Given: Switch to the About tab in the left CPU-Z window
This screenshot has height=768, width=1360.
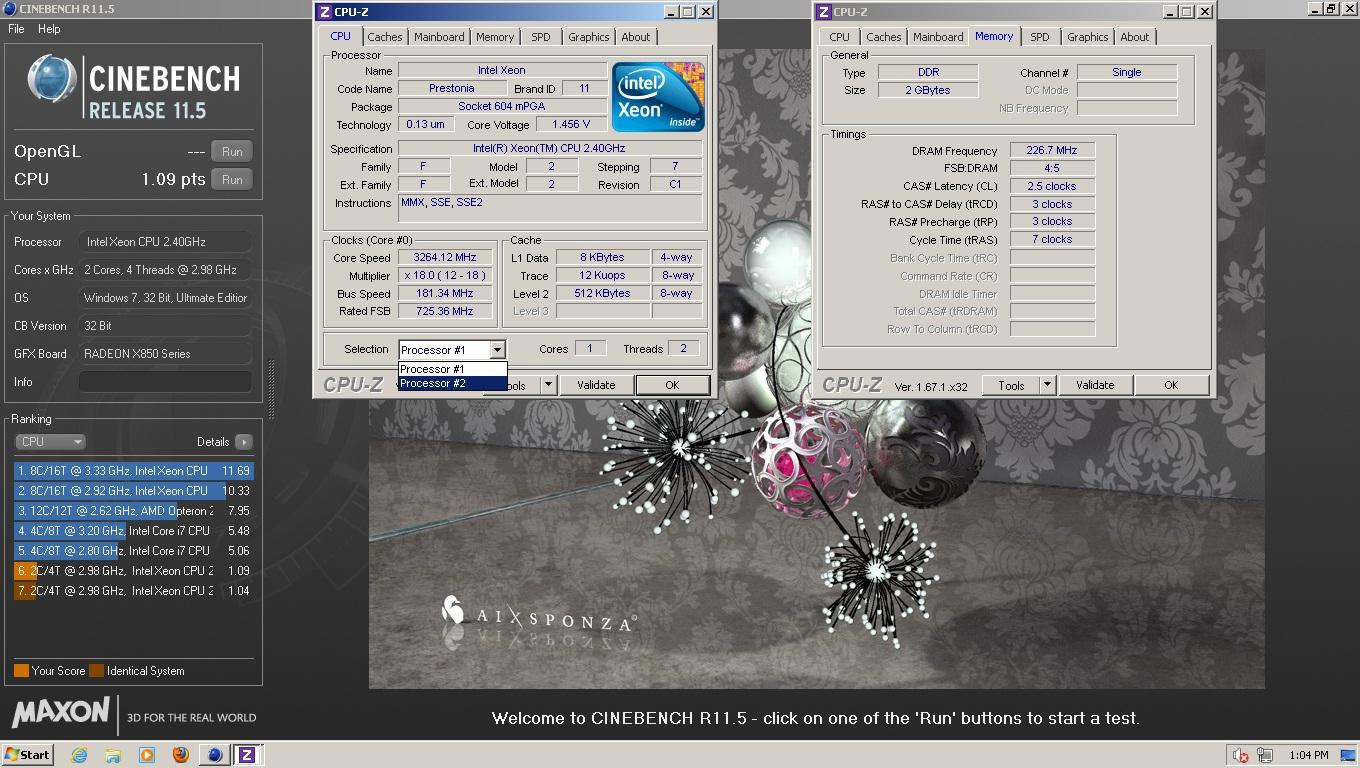Looking at the screenshot, I should [636, 37].
